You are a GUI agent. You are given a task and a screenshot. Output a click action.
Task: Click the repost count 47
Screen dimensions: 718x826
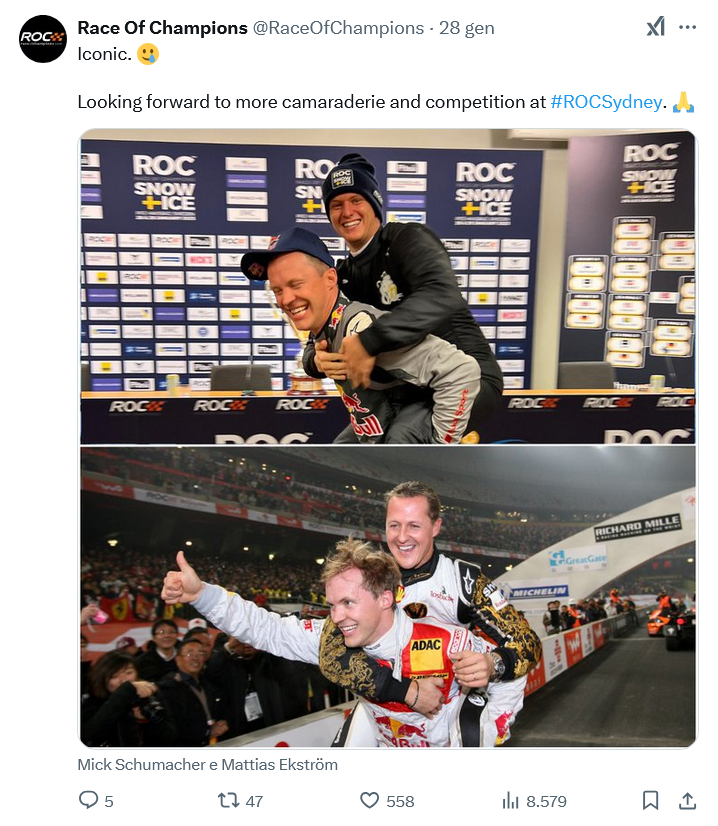[x=254, y=801]
